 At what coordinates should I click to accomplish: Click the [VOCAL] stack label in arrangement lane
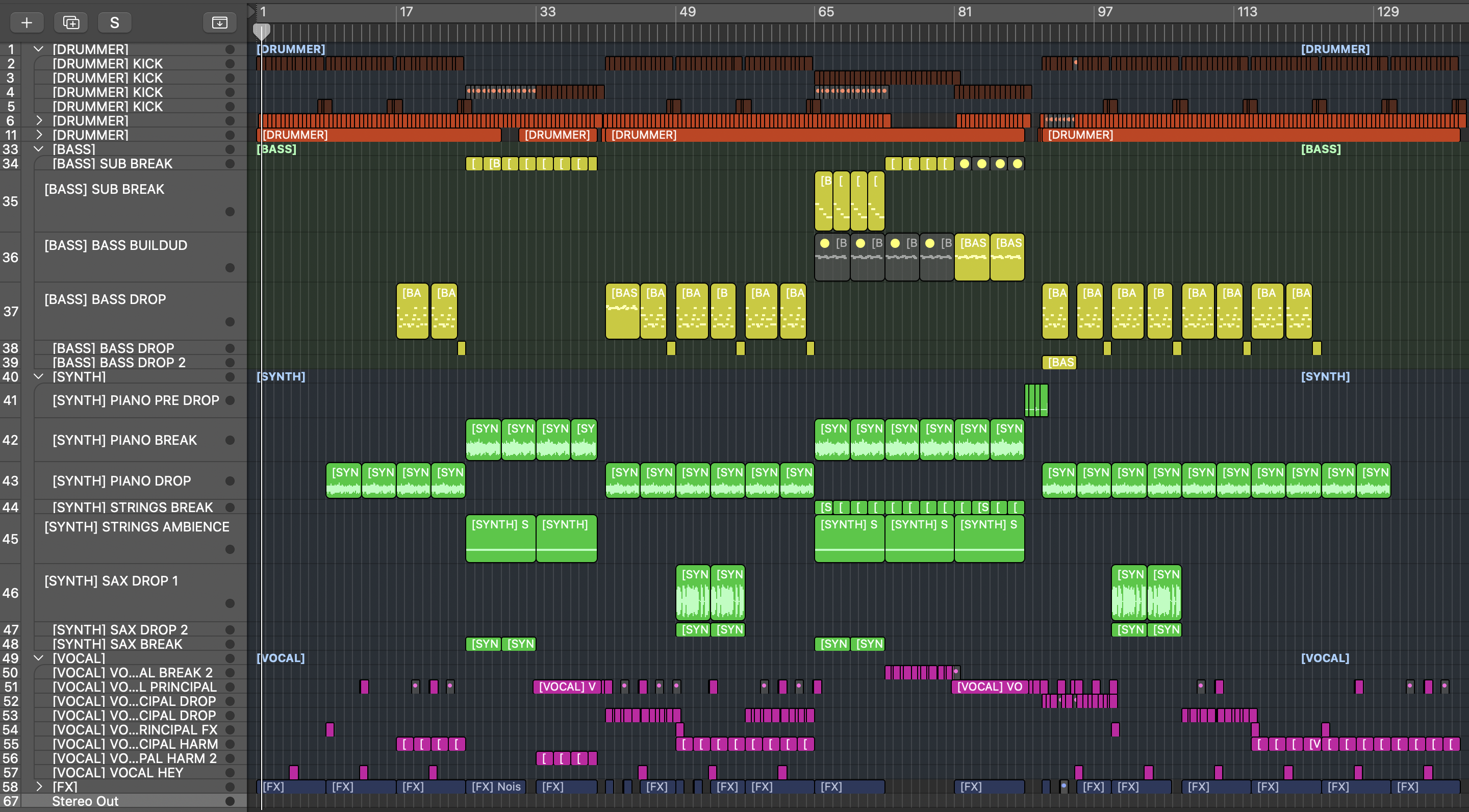click(x=281, y=658)
